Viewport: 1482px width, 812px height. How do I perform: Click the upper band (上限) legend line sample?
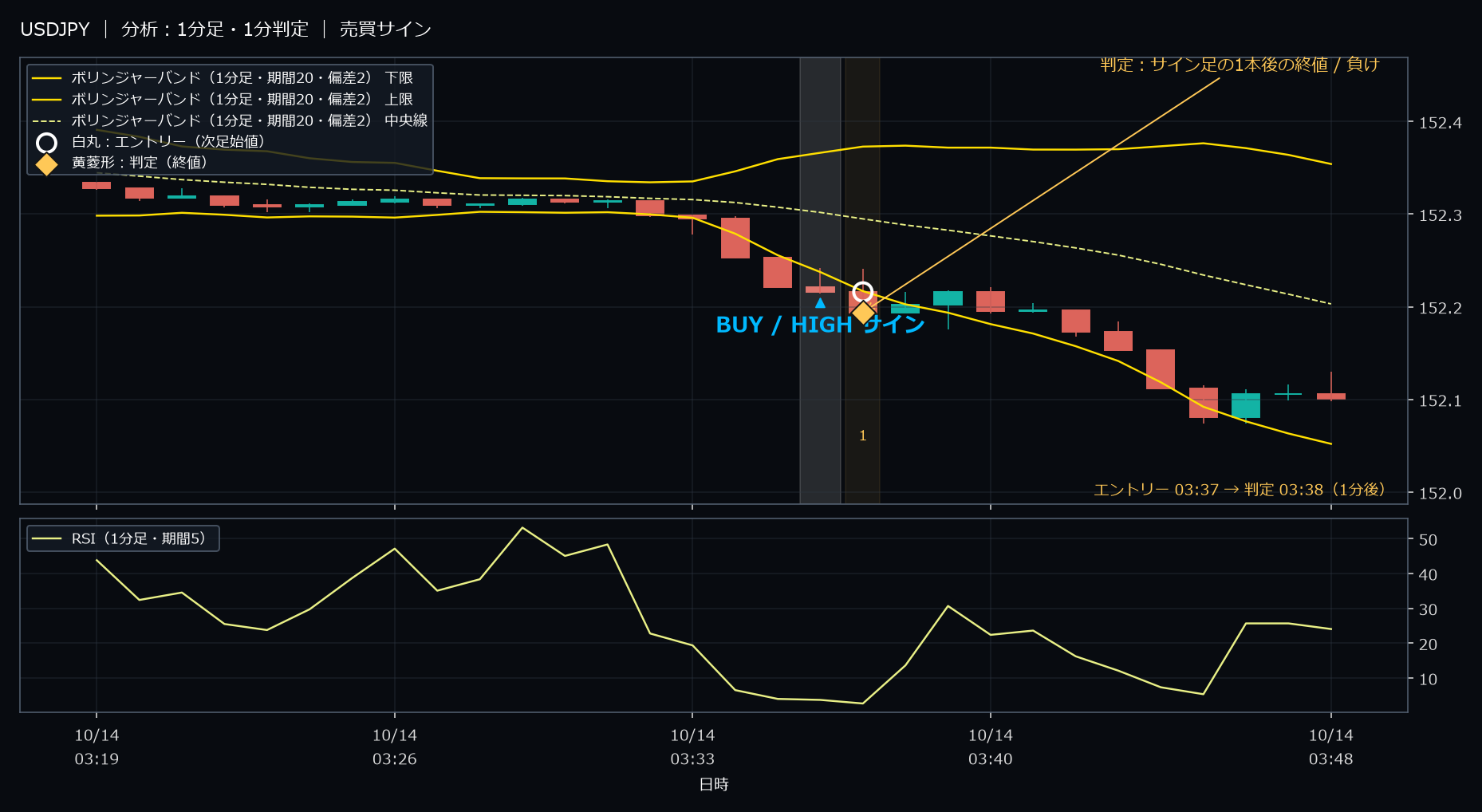coord(47,100)
